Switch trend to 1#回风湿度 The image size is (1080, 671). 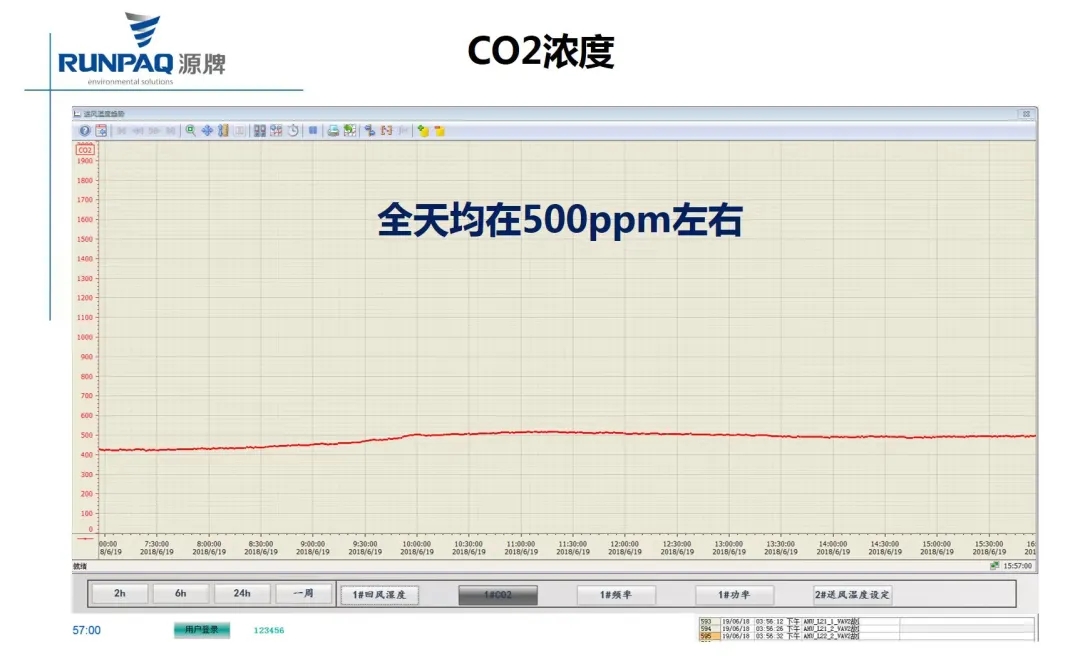click(379, 594)
